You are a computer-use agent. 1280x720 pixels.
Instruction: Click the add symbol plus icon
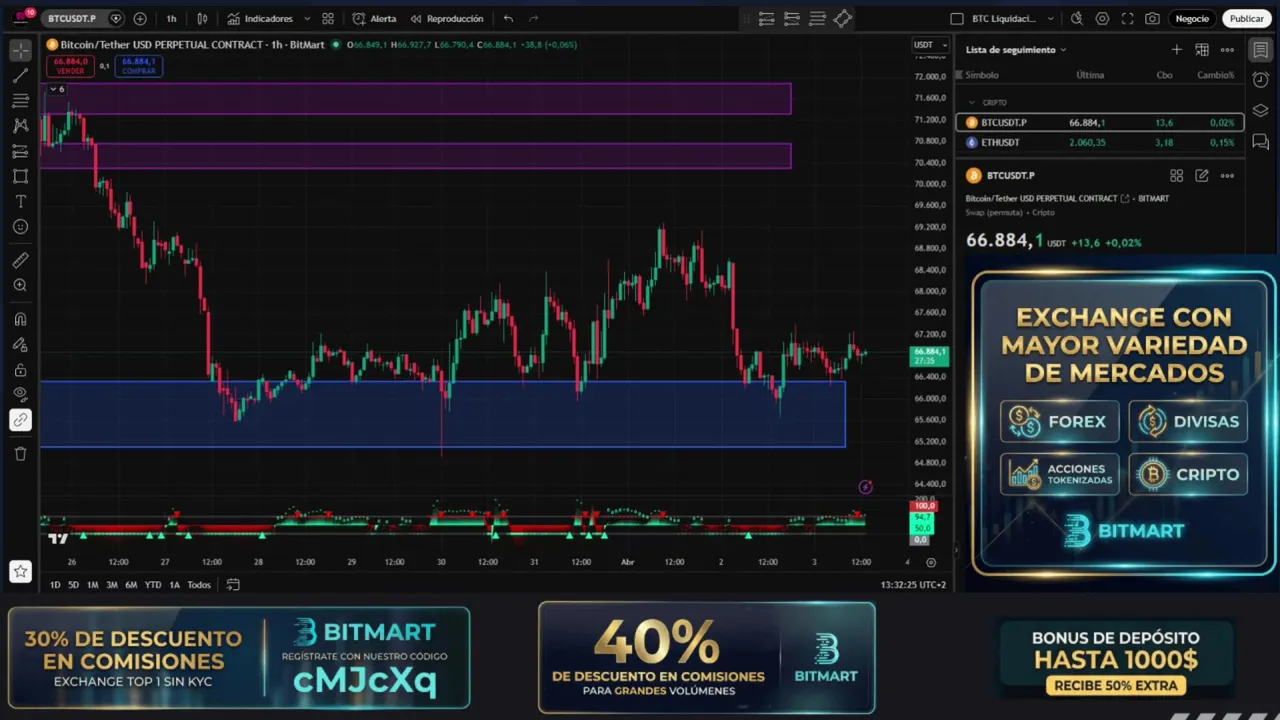click(140, 18)
